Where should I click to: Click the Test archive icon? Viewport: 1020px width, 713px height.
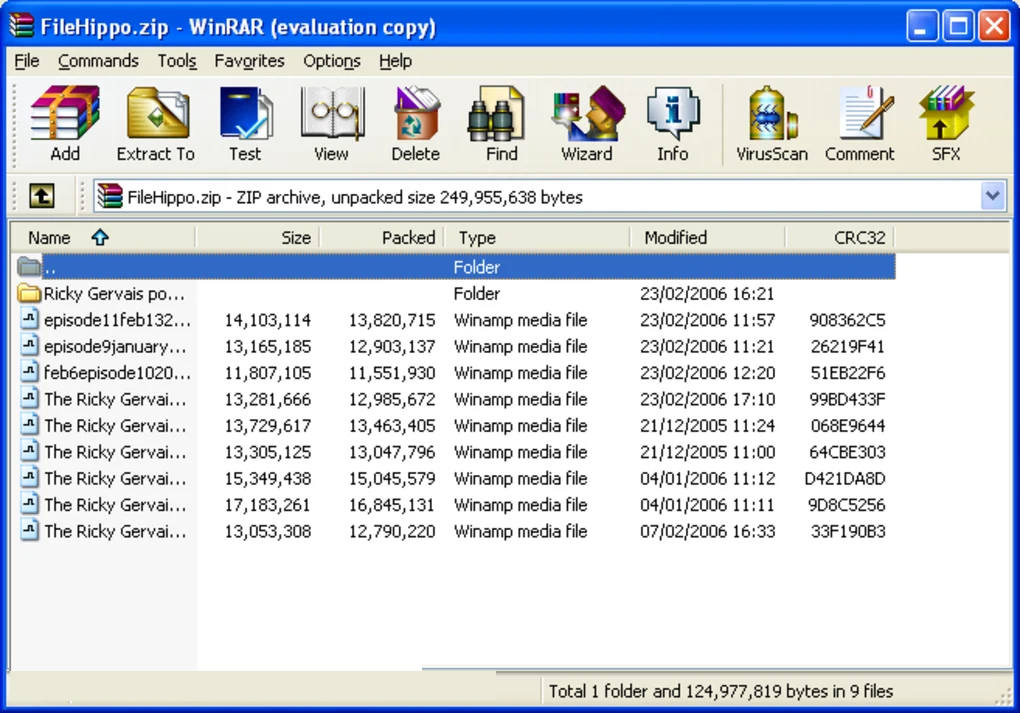pyautogui.click(x=246, y=113)
